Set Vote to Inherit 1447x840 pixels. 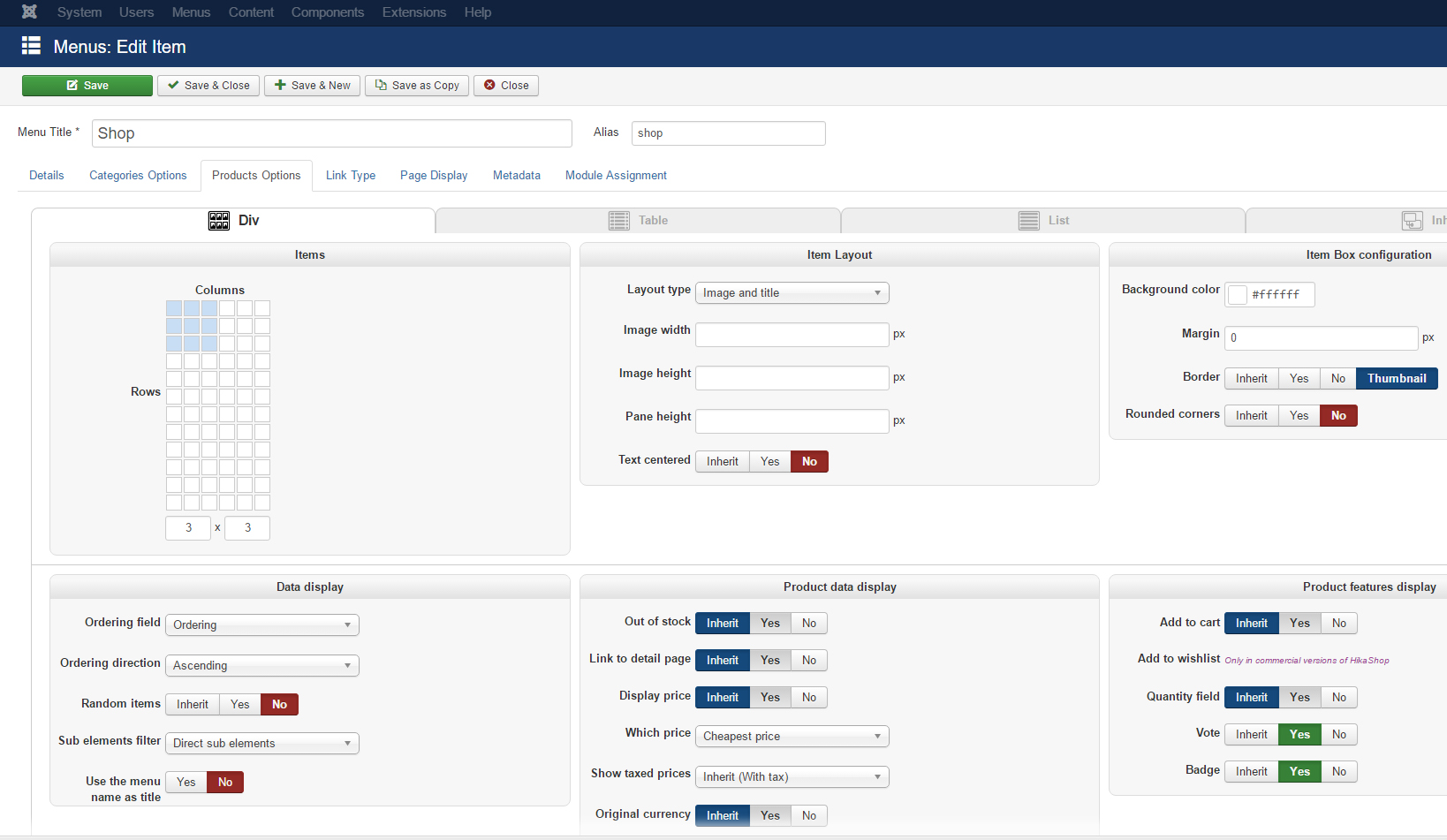[1252, 735]
